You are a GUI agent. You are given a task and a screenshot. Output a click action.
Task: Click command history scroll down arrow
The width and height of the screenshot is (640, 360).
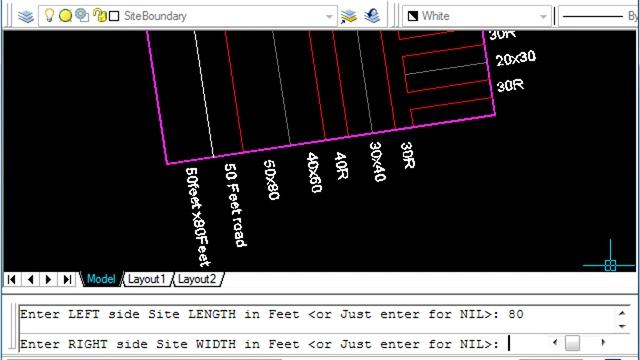[622, 326]
